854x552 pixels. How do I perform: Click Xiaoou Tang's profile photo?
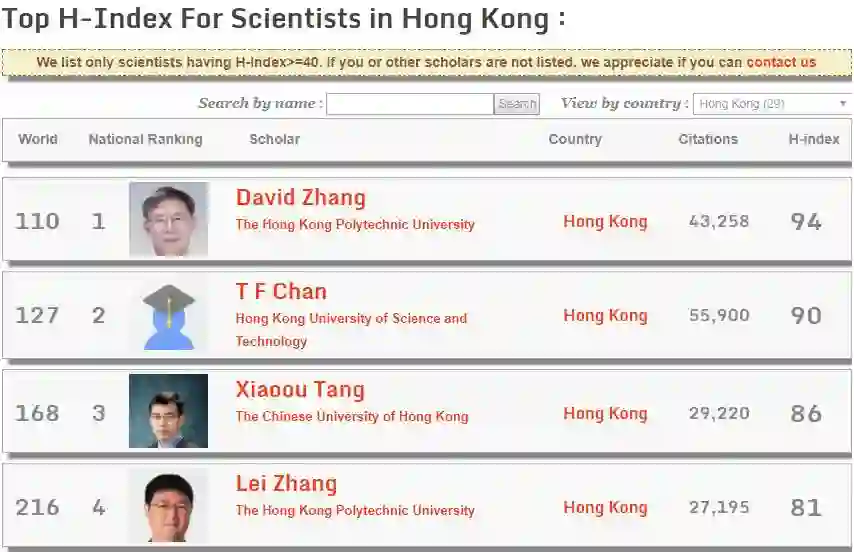point(168,411)
